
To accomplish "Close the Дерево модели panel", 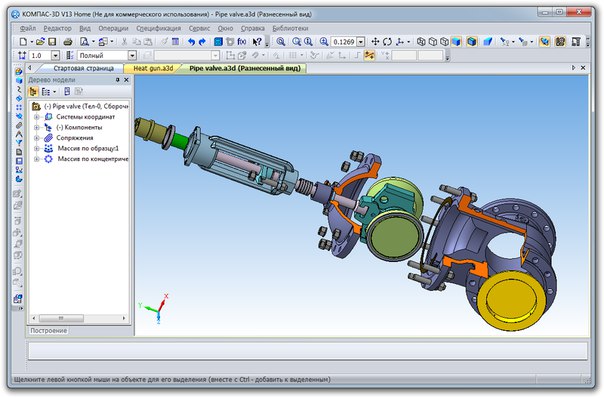I will pyautogui.click(x=126, y=80).
